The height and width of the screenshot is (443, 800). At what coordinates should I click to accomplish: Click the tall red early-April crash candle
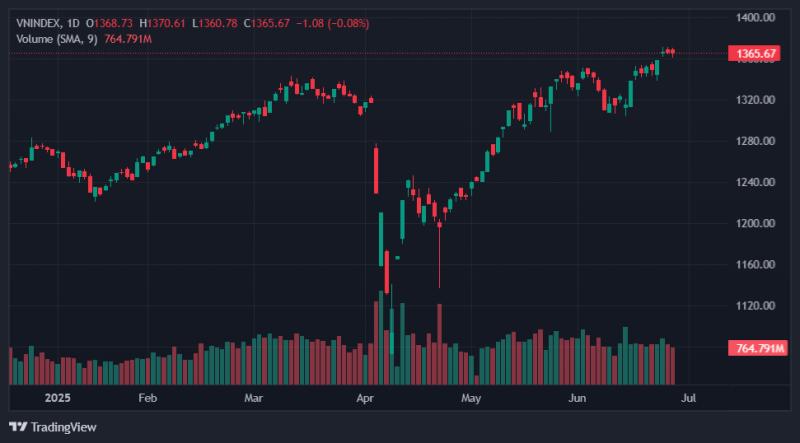click(376, 169)
